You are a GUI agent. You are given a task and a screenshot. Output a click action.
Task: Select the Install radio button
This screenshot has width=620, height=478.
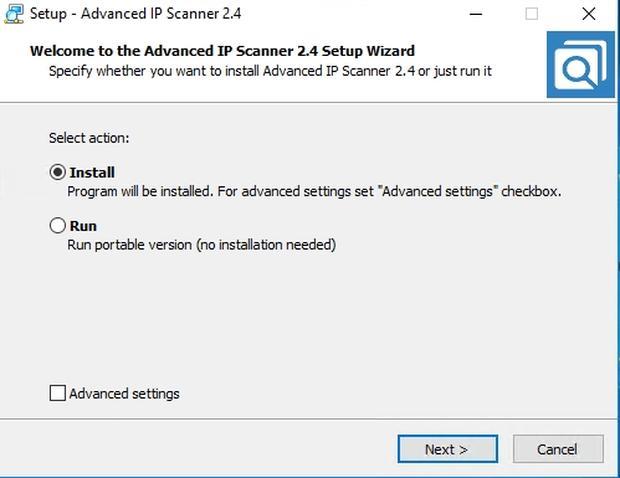(58, 172)
